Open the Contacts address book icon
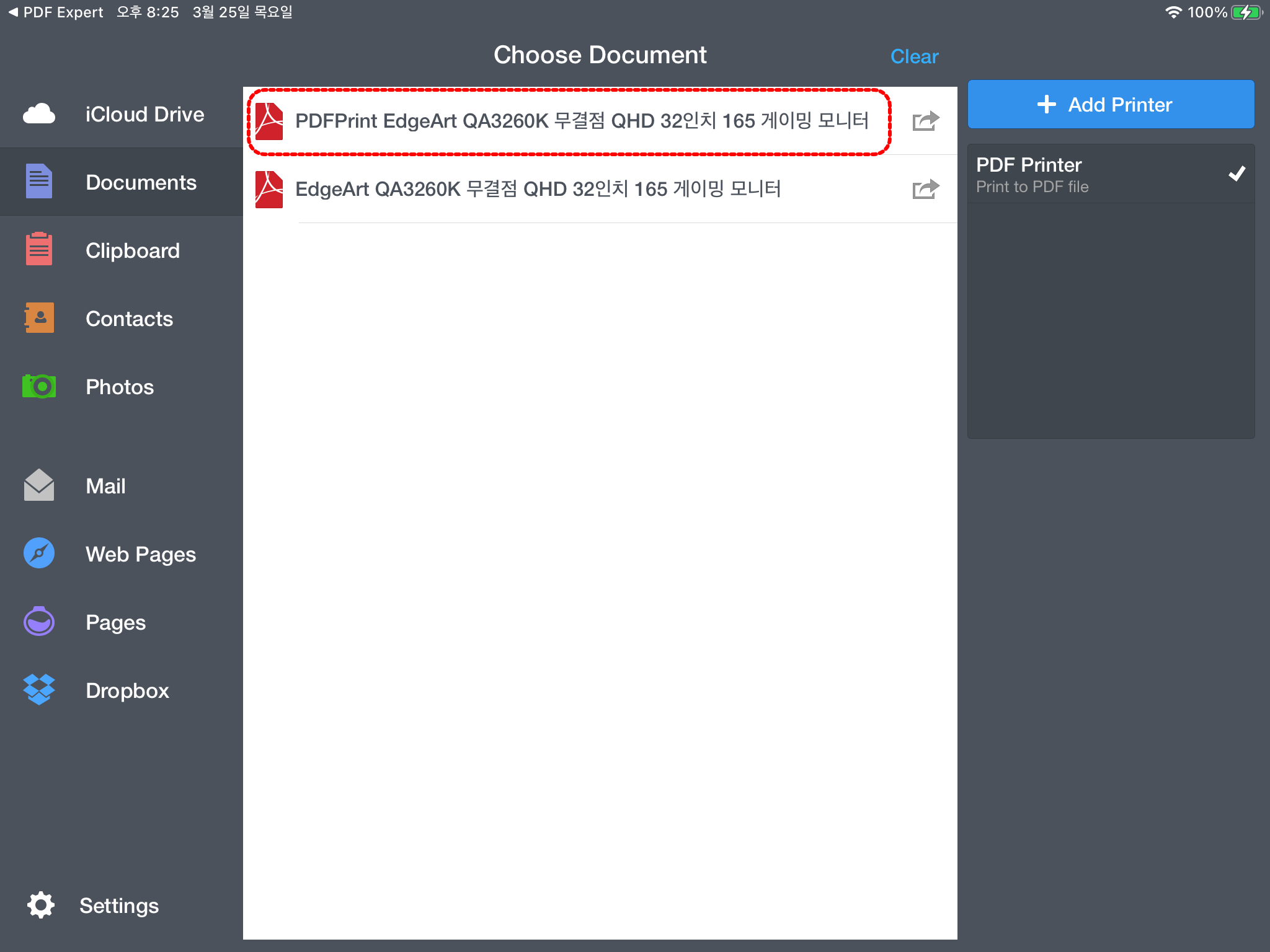This screenshot has width=1270, height=952. coord(39,318)
